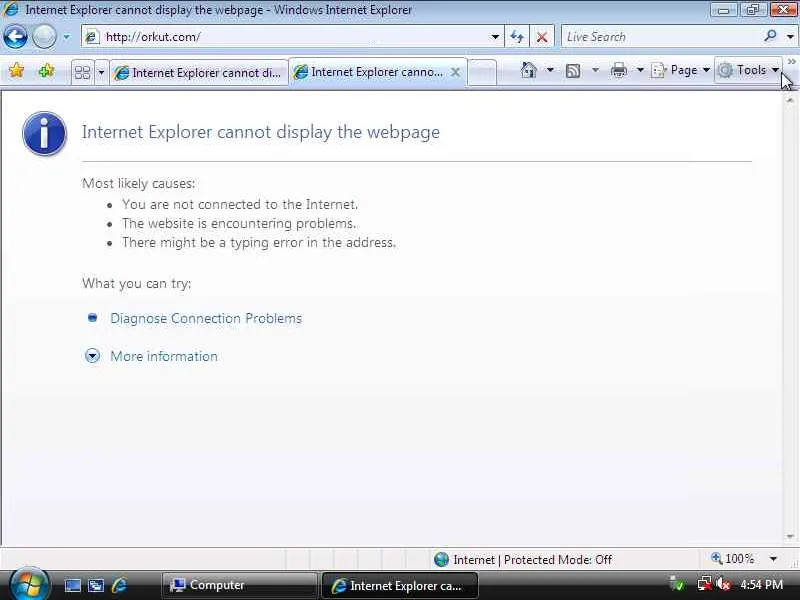Click the blue information icon
This screenshot has height=600, width=800.
pos(44,133)
